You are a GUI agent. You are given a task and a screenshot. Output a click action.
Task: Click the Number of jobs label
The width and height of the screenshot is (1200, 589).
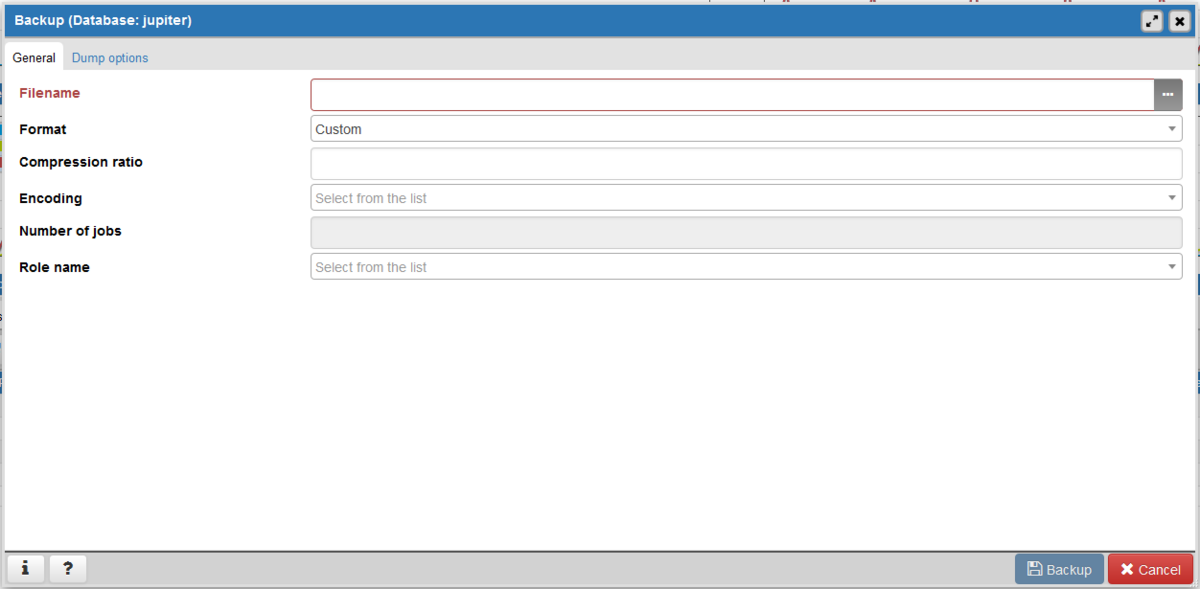[70, 231]
